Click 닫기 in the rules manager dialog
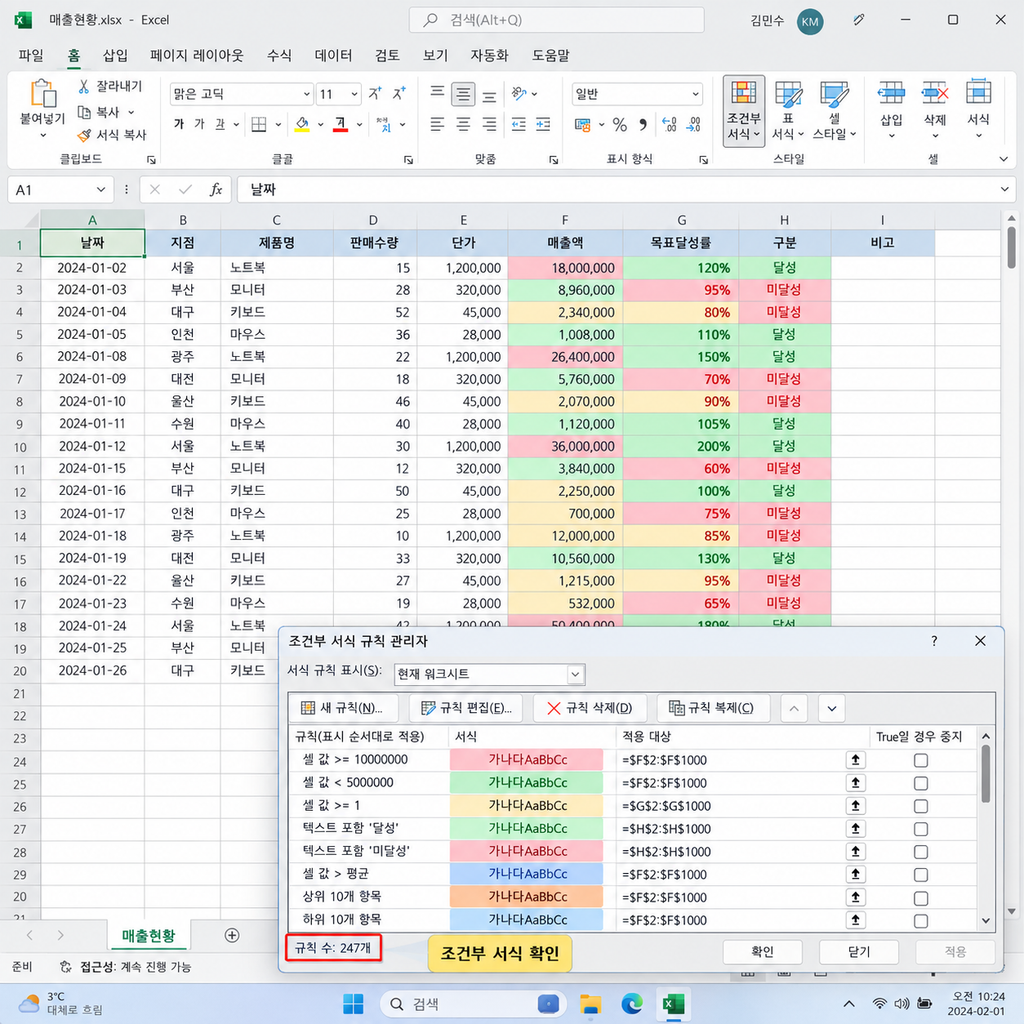Viewport: 1024px width, 1024px height. pos(859,952)
